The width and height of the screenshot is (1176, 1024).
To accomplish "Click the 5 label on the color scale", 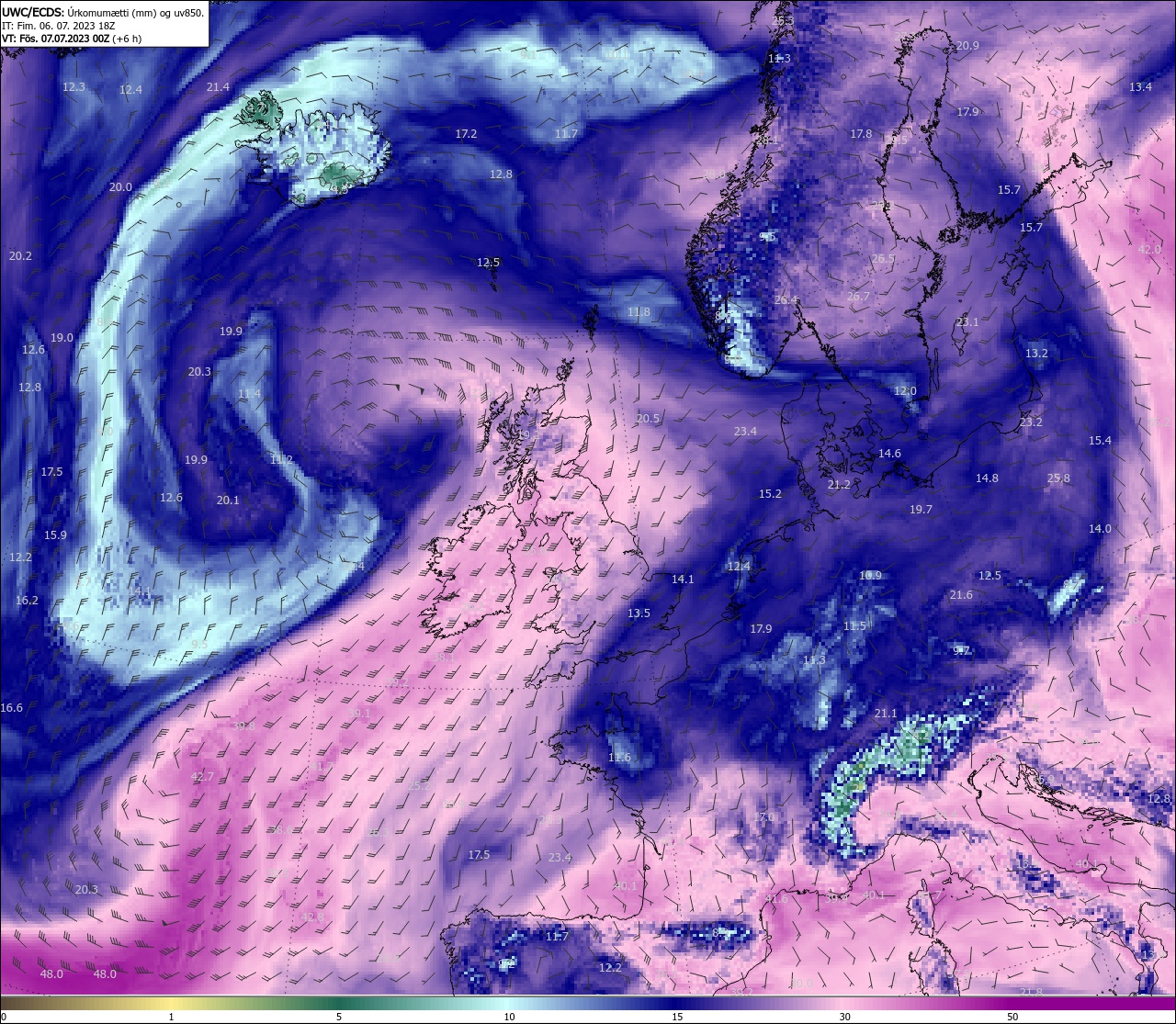I will [339, 1017].
